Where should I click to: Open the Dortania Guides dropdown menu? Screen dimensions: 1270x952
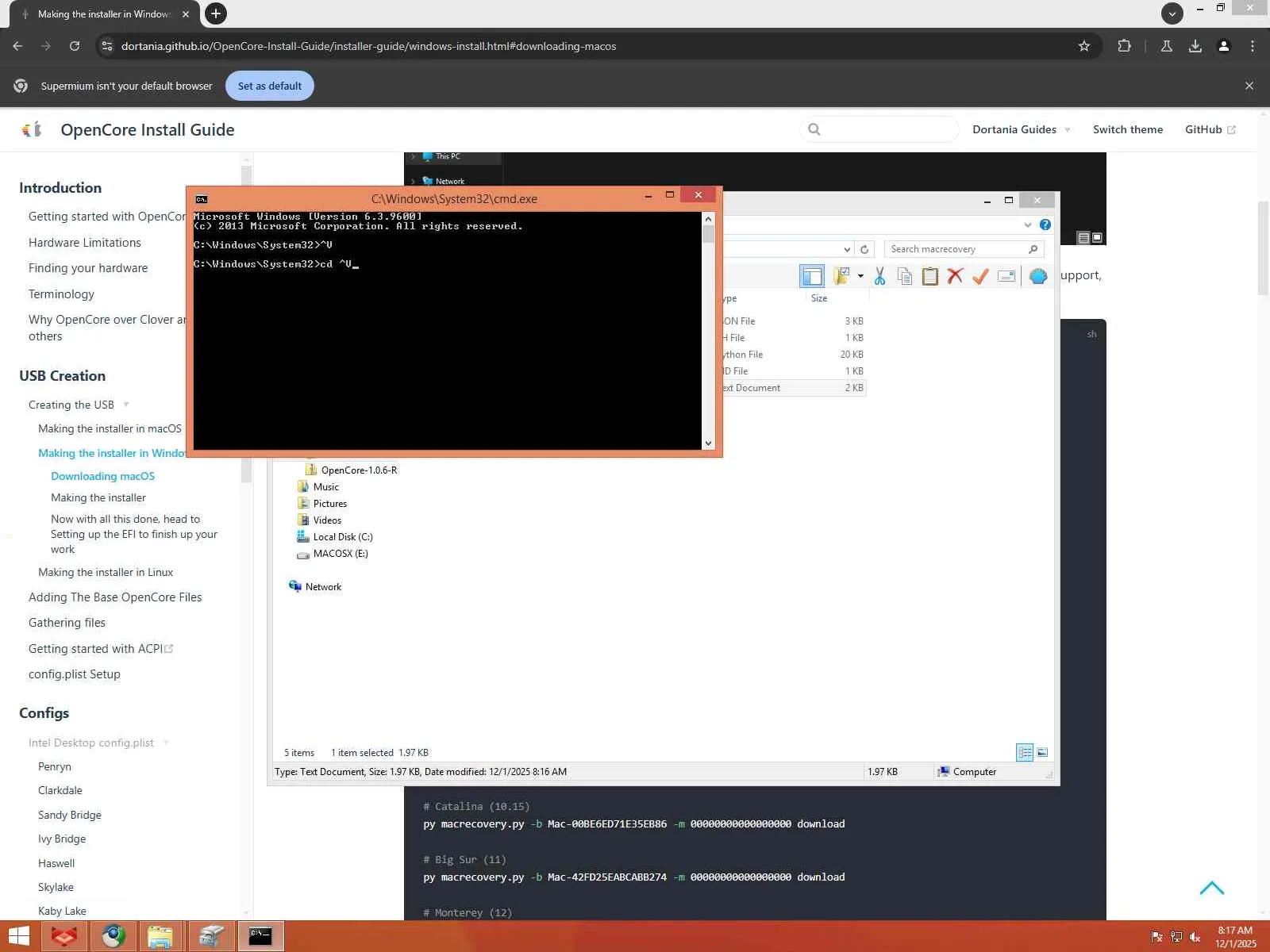click(x=1022, y=129)
